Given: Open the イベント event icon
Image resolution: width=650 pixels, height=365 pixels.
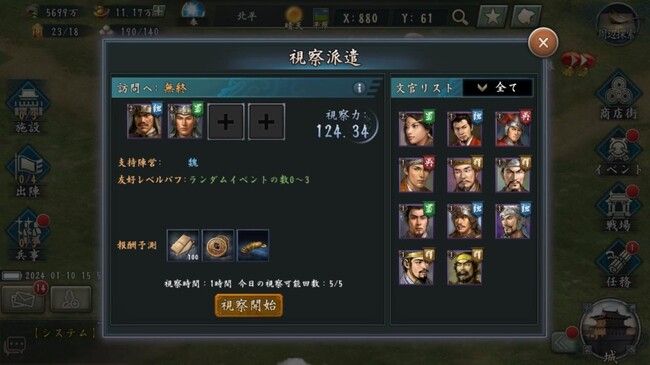Looking at the screenshot, I should [x=618, y=152].
